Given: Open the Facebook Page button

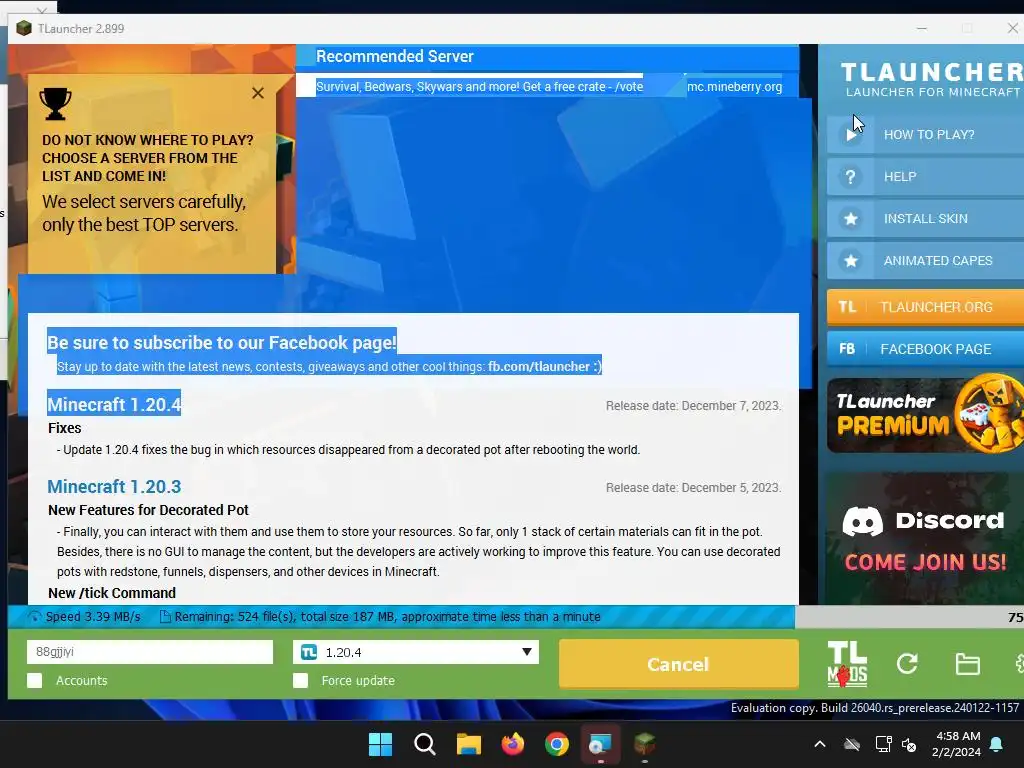Looking at the screenshot, I should 925,349.
